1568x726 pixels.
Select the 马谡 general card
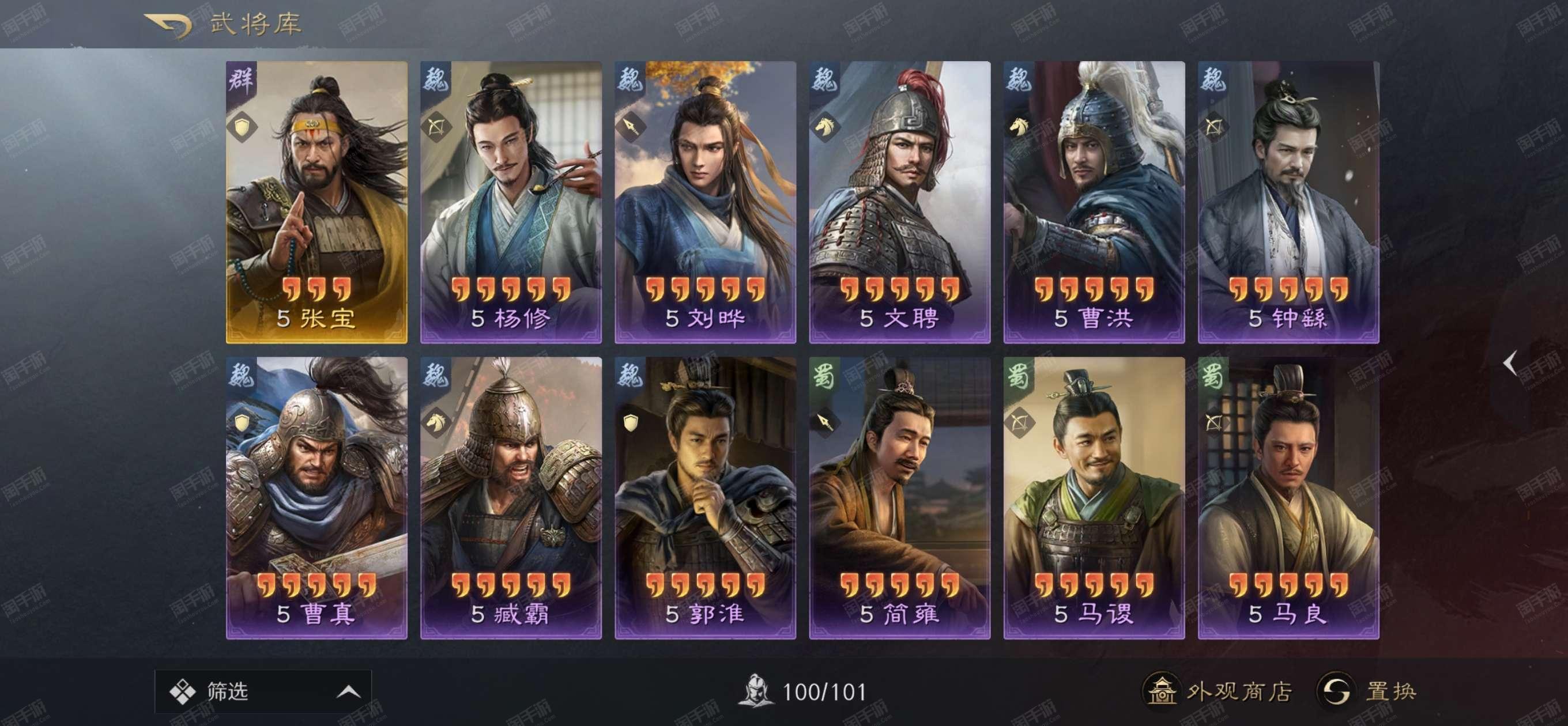click(1094, 498)
